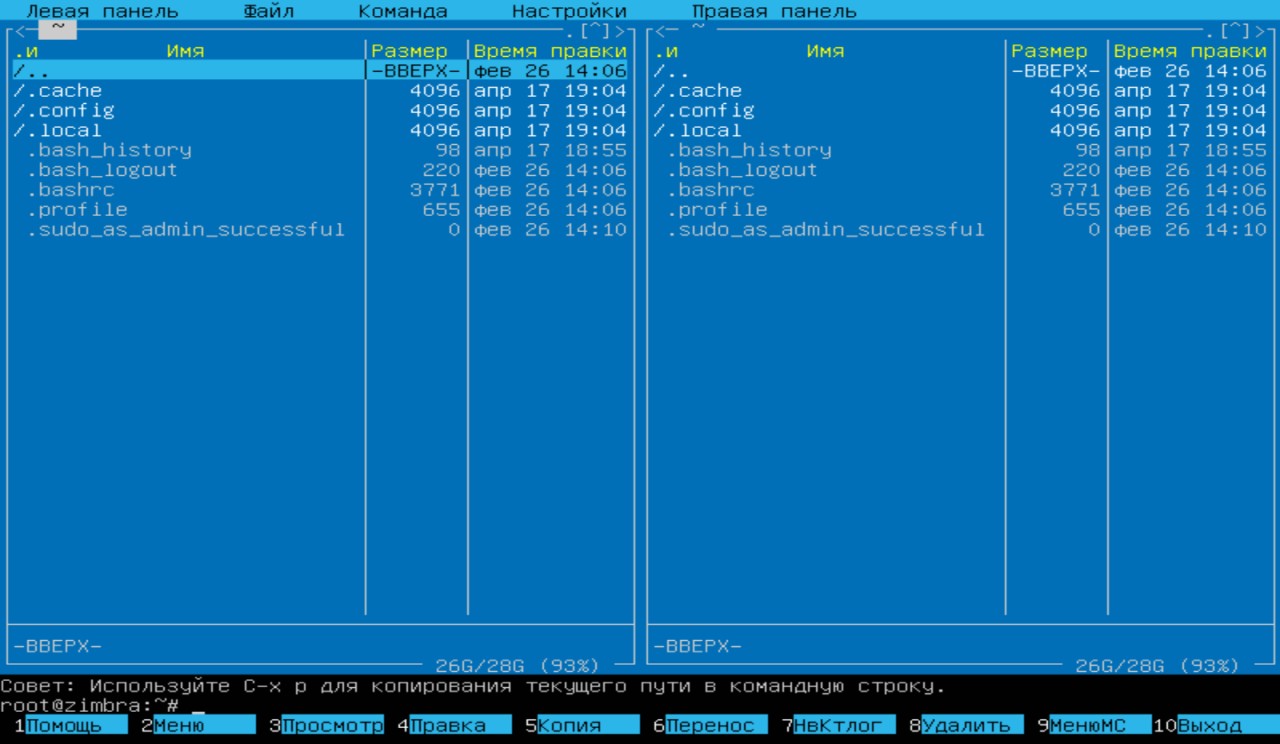Sort left panel by Время правки column
Viewport: 1280px width, 744px height.
tap(550, 51)
